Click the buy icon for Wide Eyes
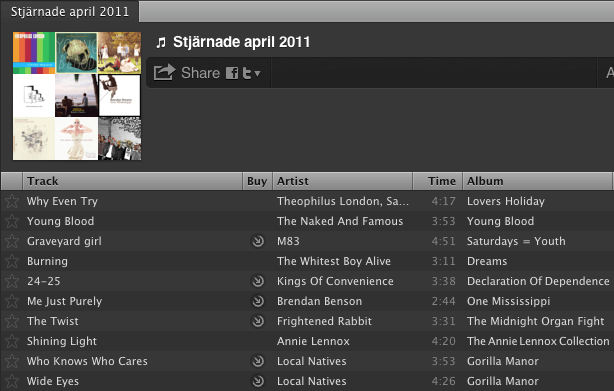Screen dimensions: 614x391 258,381
